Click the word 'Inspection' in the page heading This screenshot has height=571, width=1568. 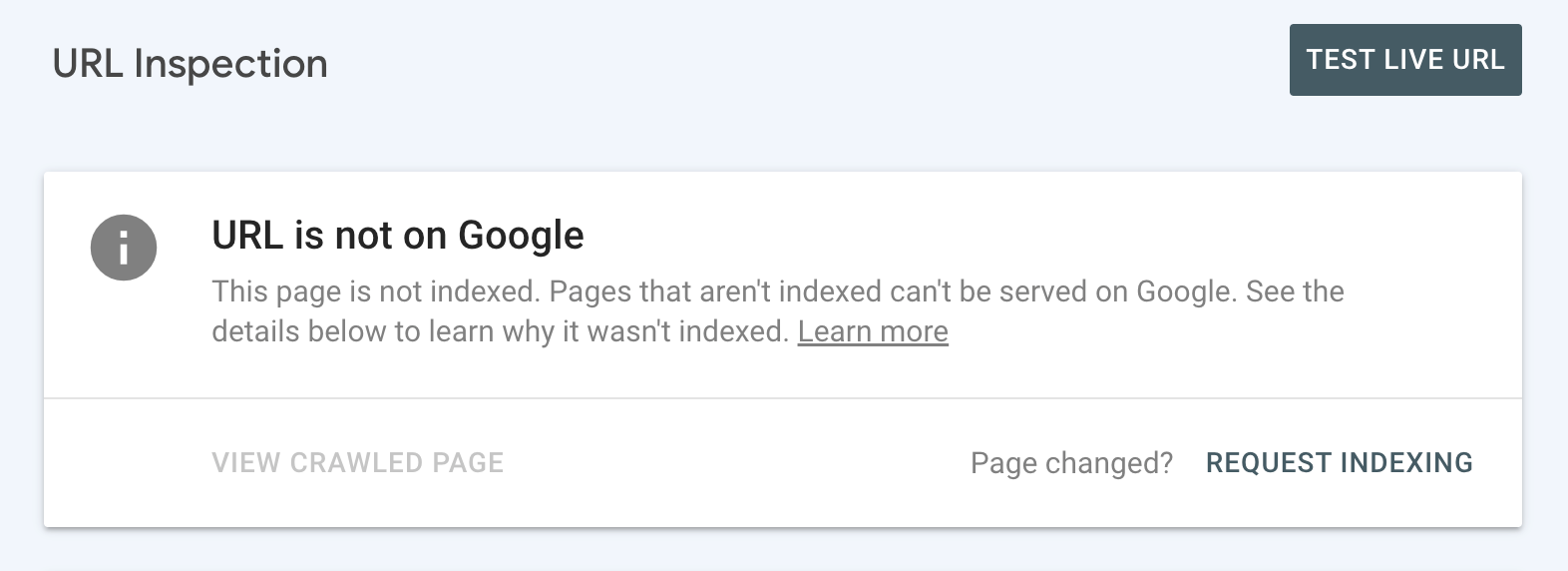230,64
